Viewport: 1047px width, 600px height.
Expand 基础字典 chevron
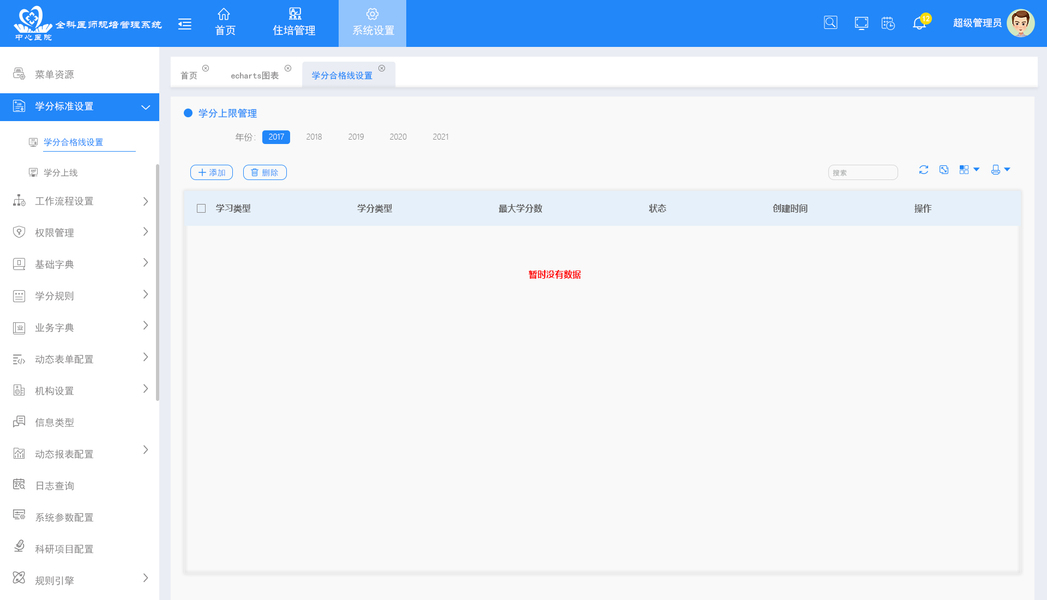(x=146, y=263)
